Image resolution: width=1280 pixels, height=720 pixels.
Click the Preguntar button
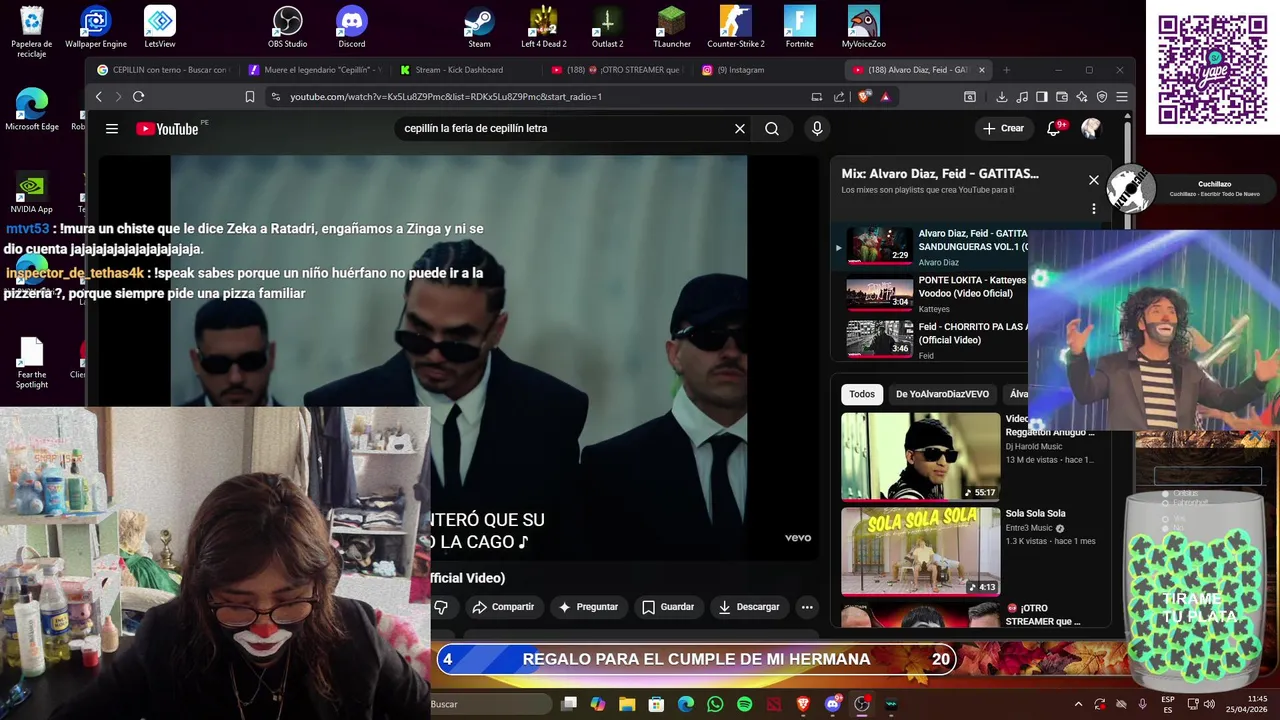point(588,607)
